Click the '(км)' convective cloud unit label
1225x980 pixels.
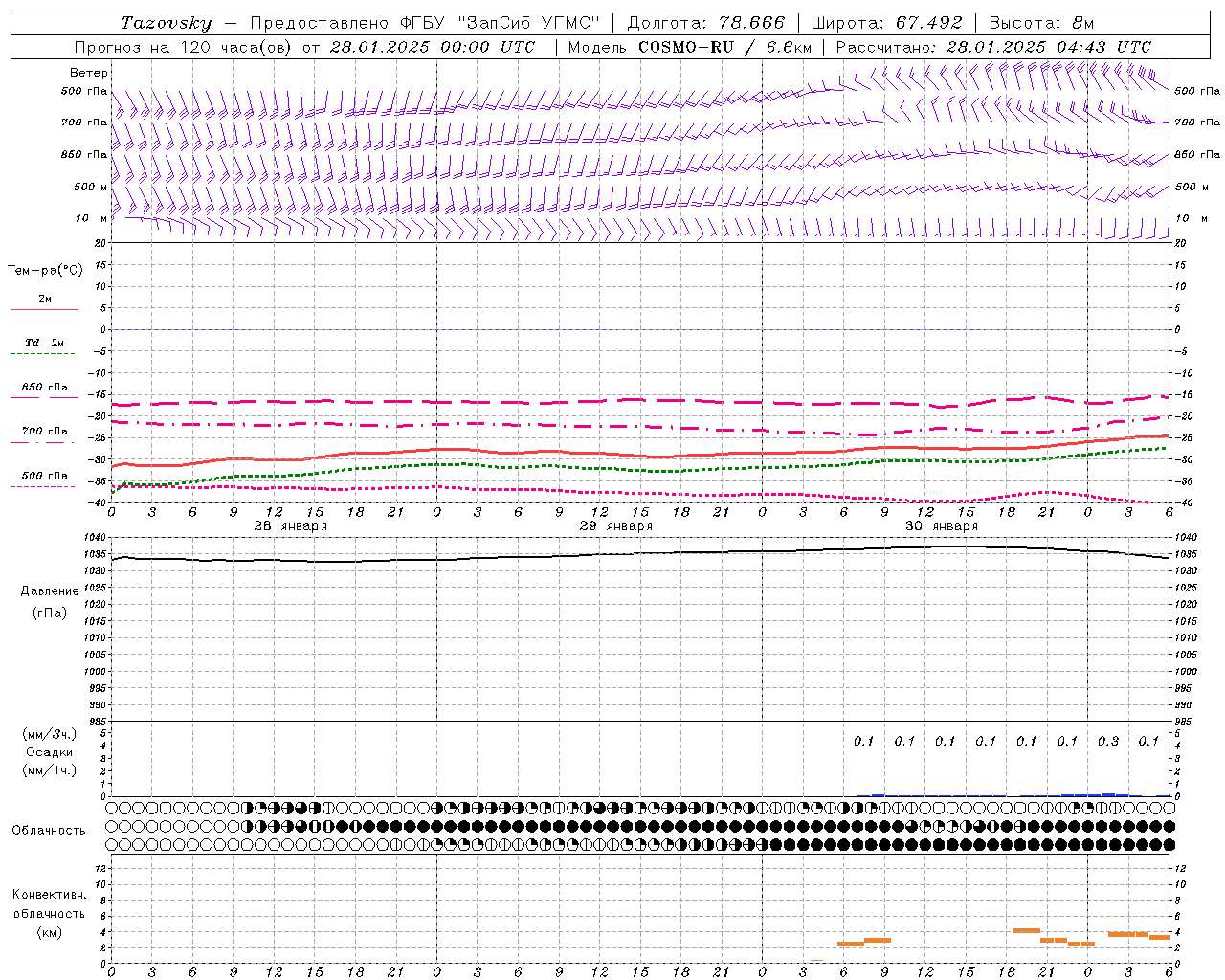[x=49, y=932]
